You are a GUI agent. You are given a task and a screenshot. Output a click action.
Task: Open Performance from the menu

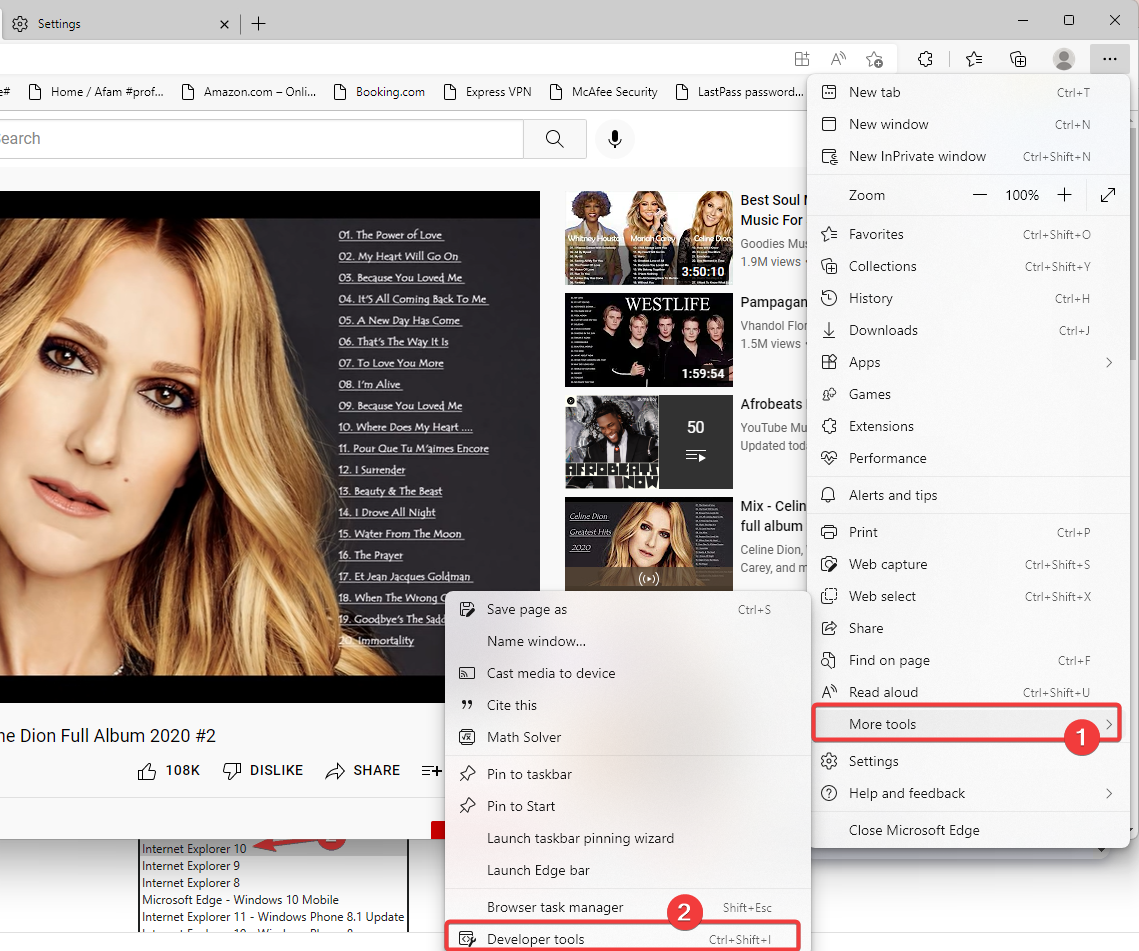[968, 458]
